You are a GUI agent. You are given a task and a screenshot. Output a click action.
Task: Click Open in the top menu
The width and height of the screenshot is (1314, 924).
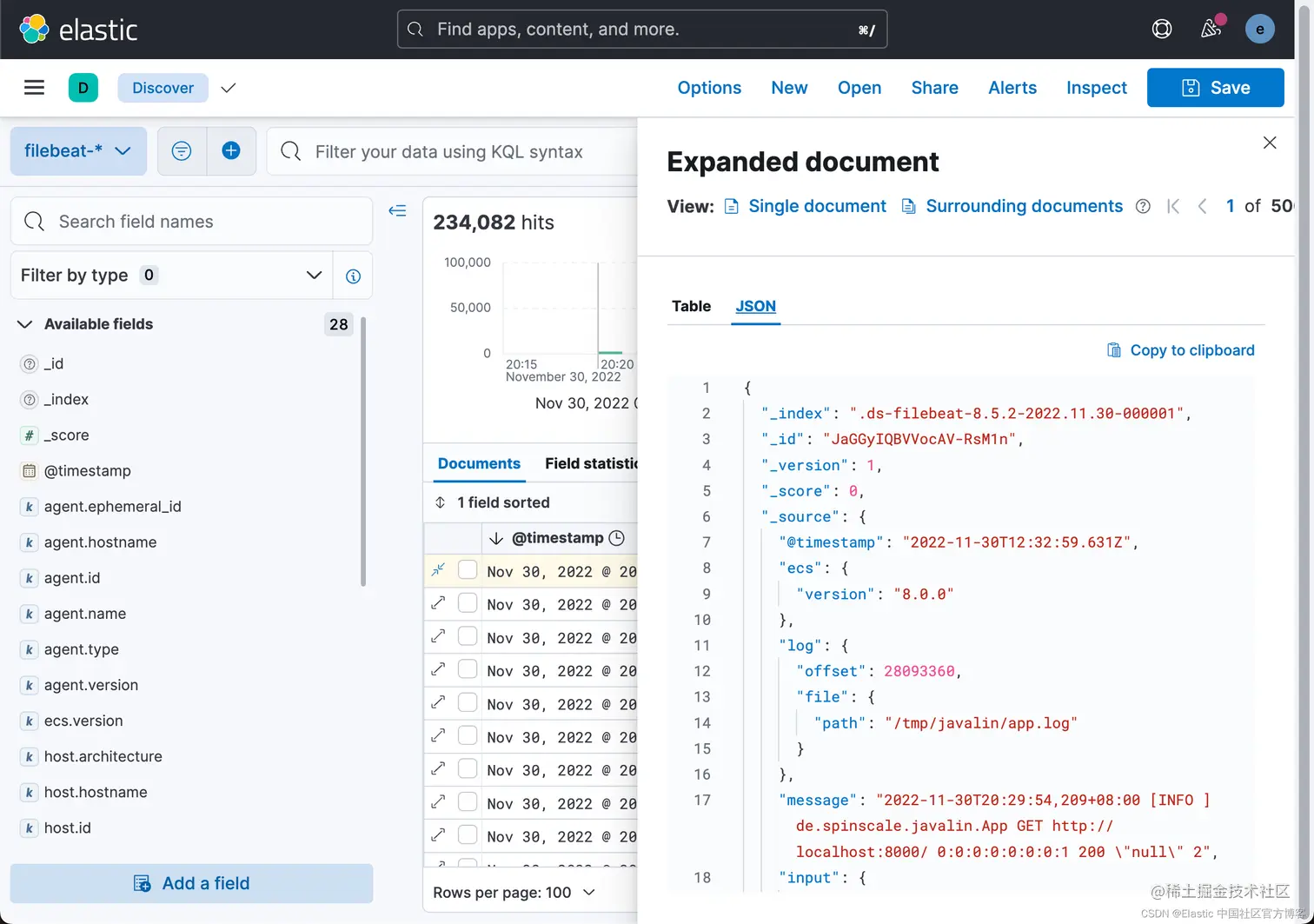(x=859, y=88)
